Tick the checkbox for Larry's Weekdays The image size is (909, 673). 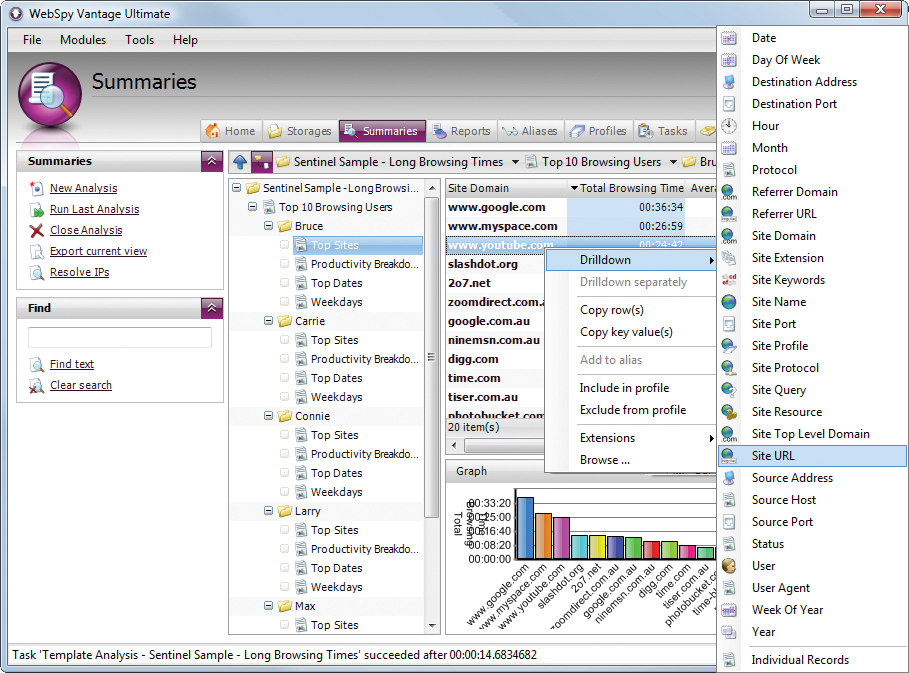285,587
